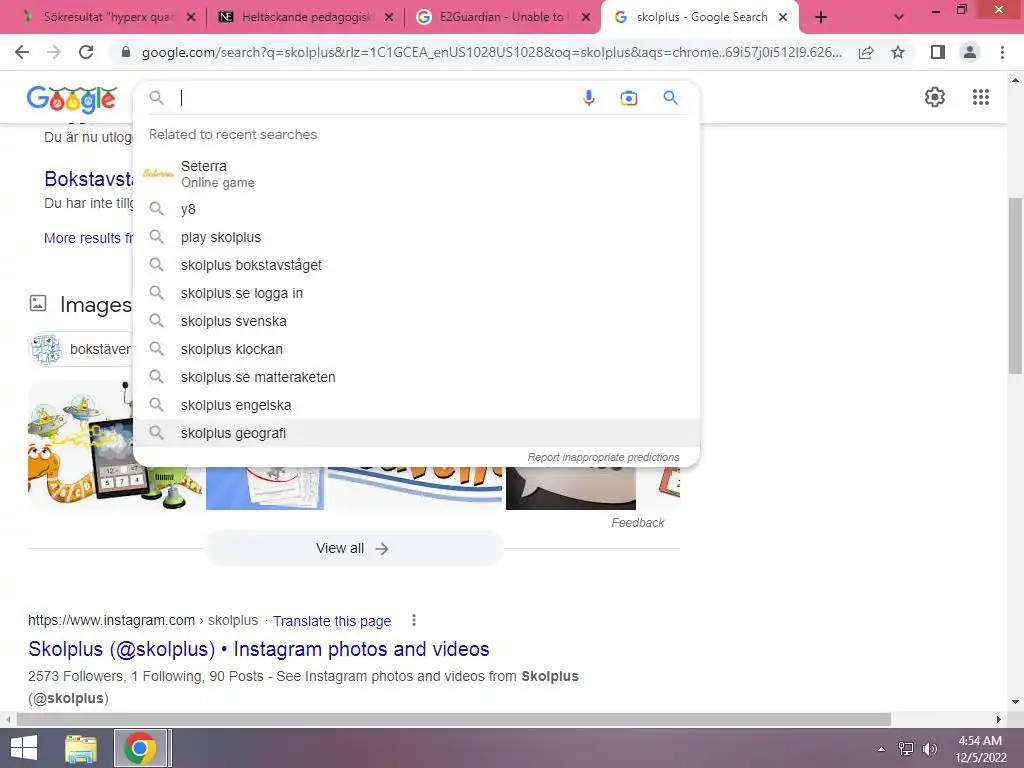
Task: Click the vertical page scrollbar thumb
Action: tap(1015, 286)
